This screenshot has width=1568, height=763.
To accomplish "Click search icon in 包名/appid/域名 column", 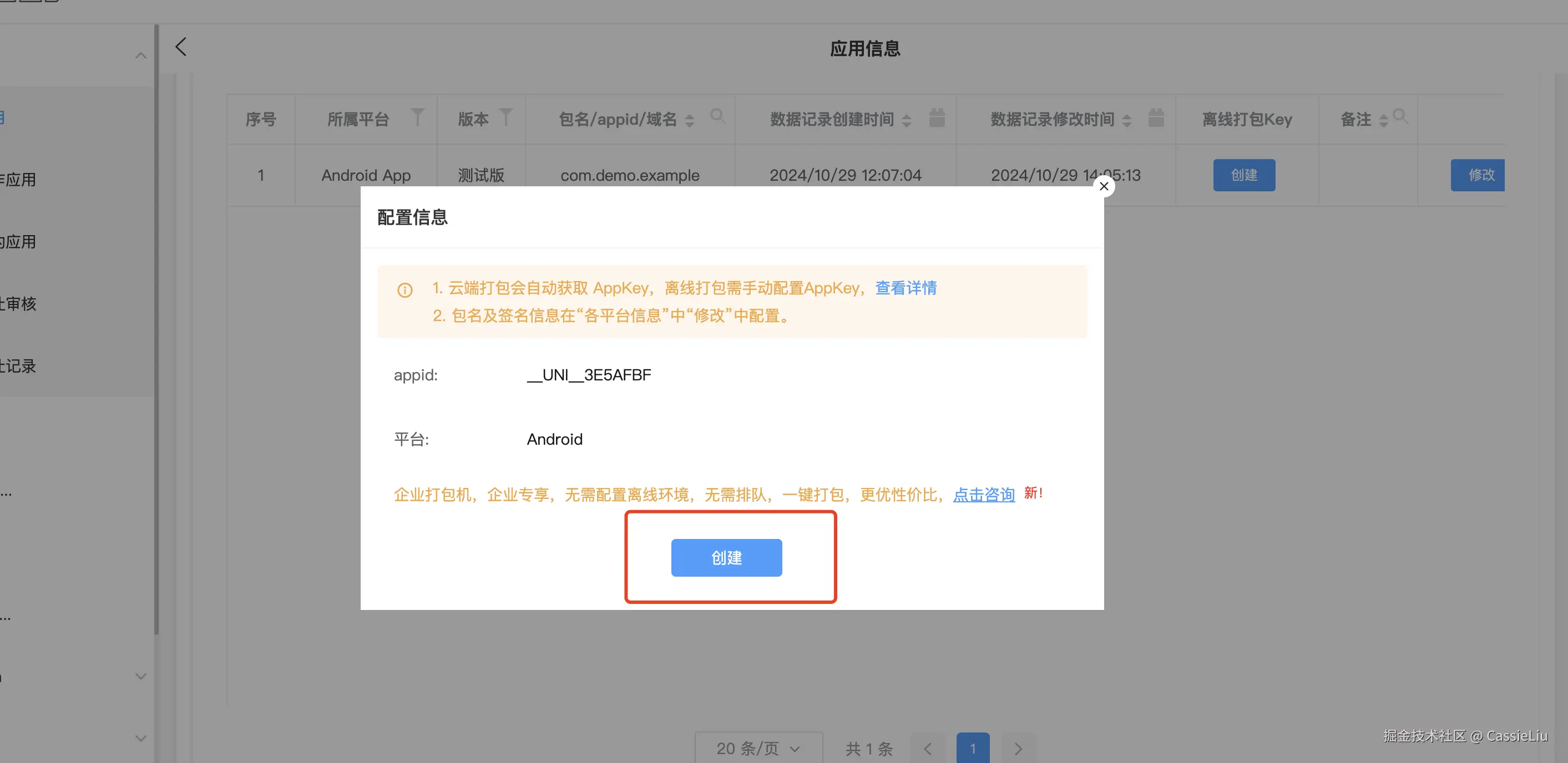I will pyautogui.click(x=717, y=116).
